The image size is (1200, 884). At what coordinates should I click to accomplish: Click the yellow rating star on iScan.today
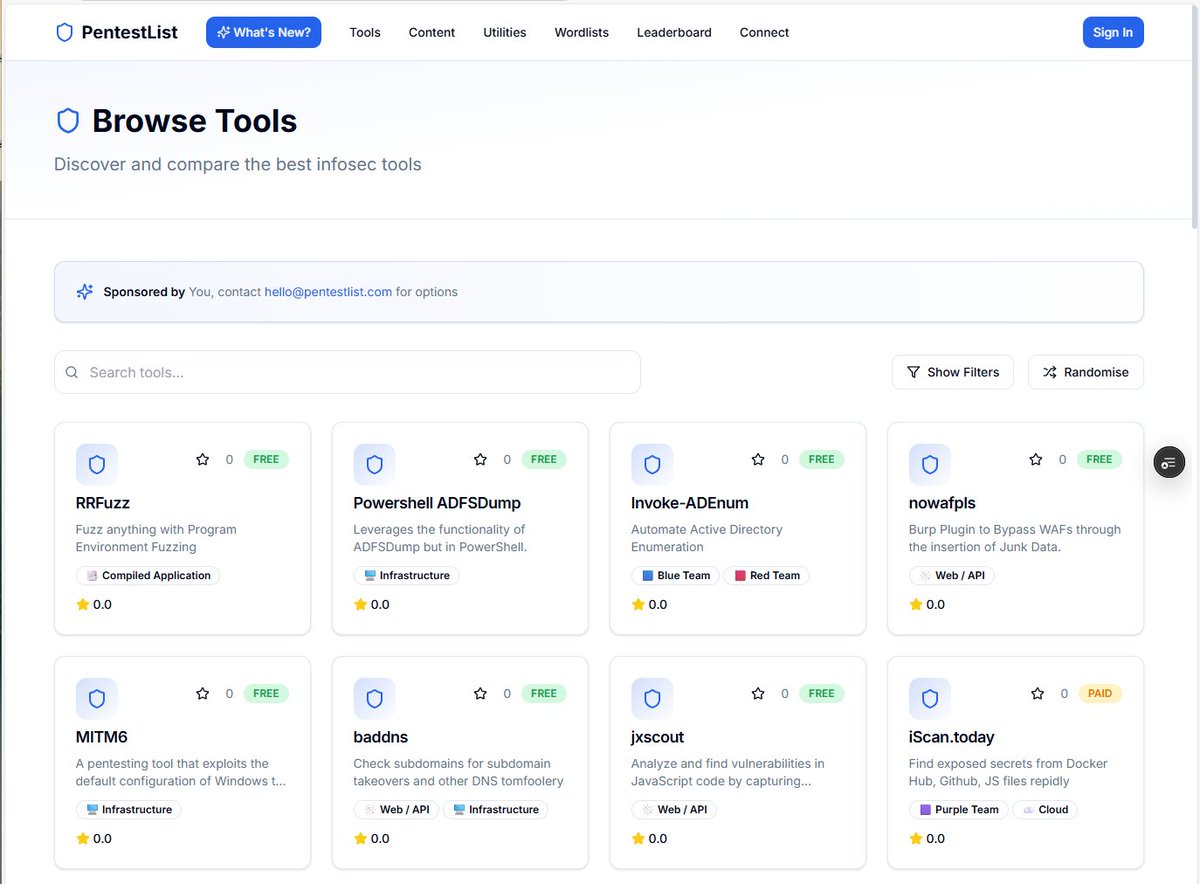[915, 838]
